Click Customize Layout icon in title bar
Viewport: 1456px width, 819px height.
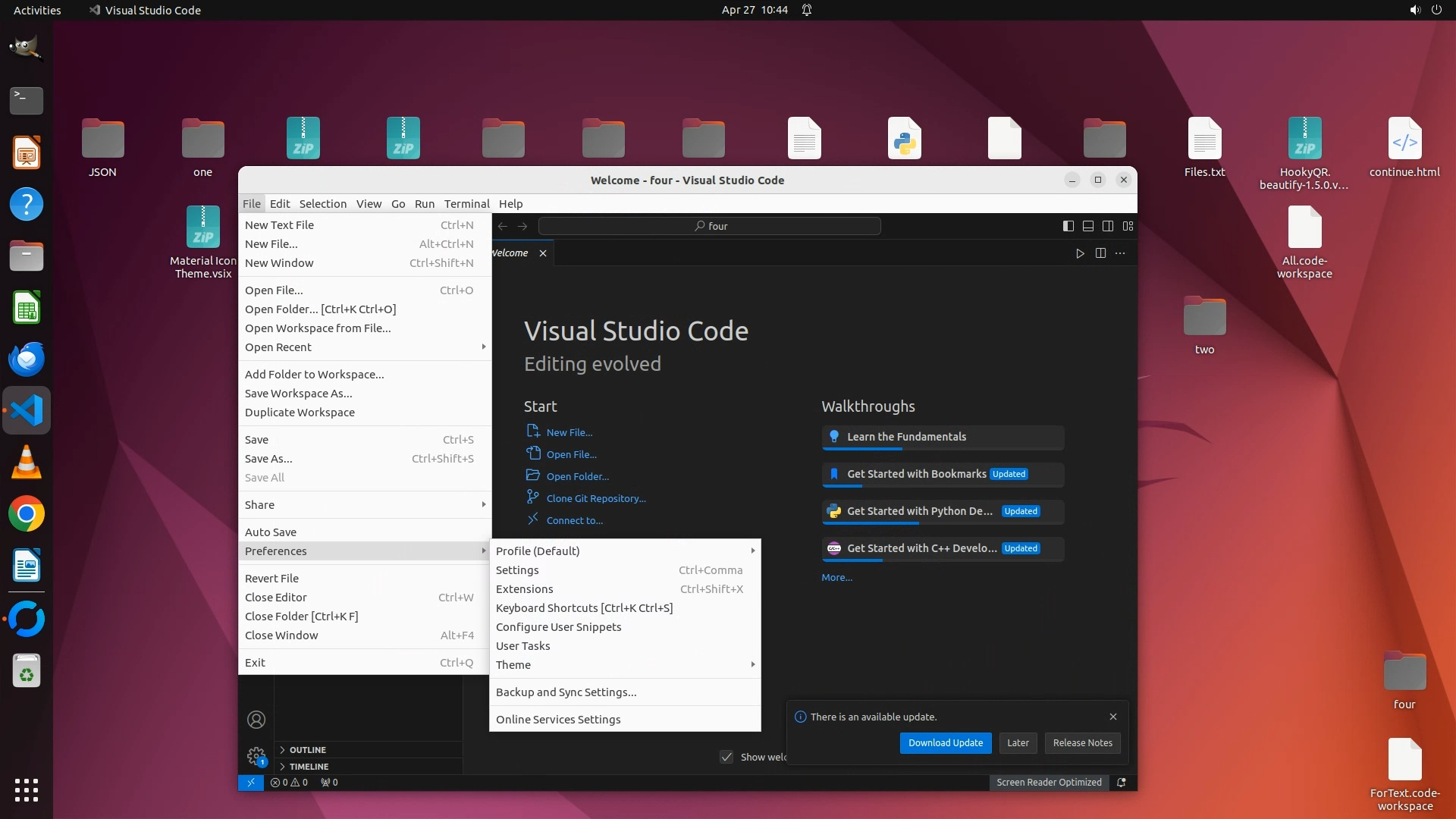click(1128, 226)
